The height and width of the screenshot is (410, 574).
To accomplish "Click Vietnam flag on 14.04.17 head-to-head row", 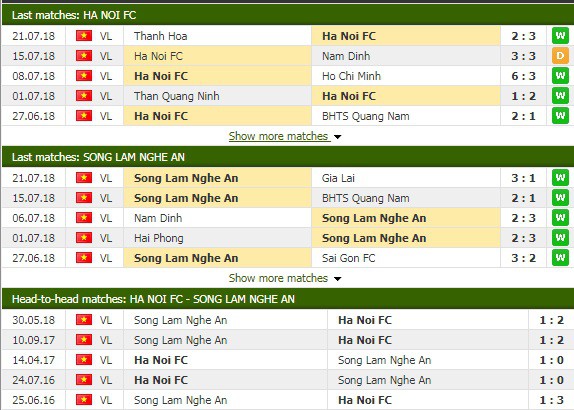I will [x=84, y=360].
